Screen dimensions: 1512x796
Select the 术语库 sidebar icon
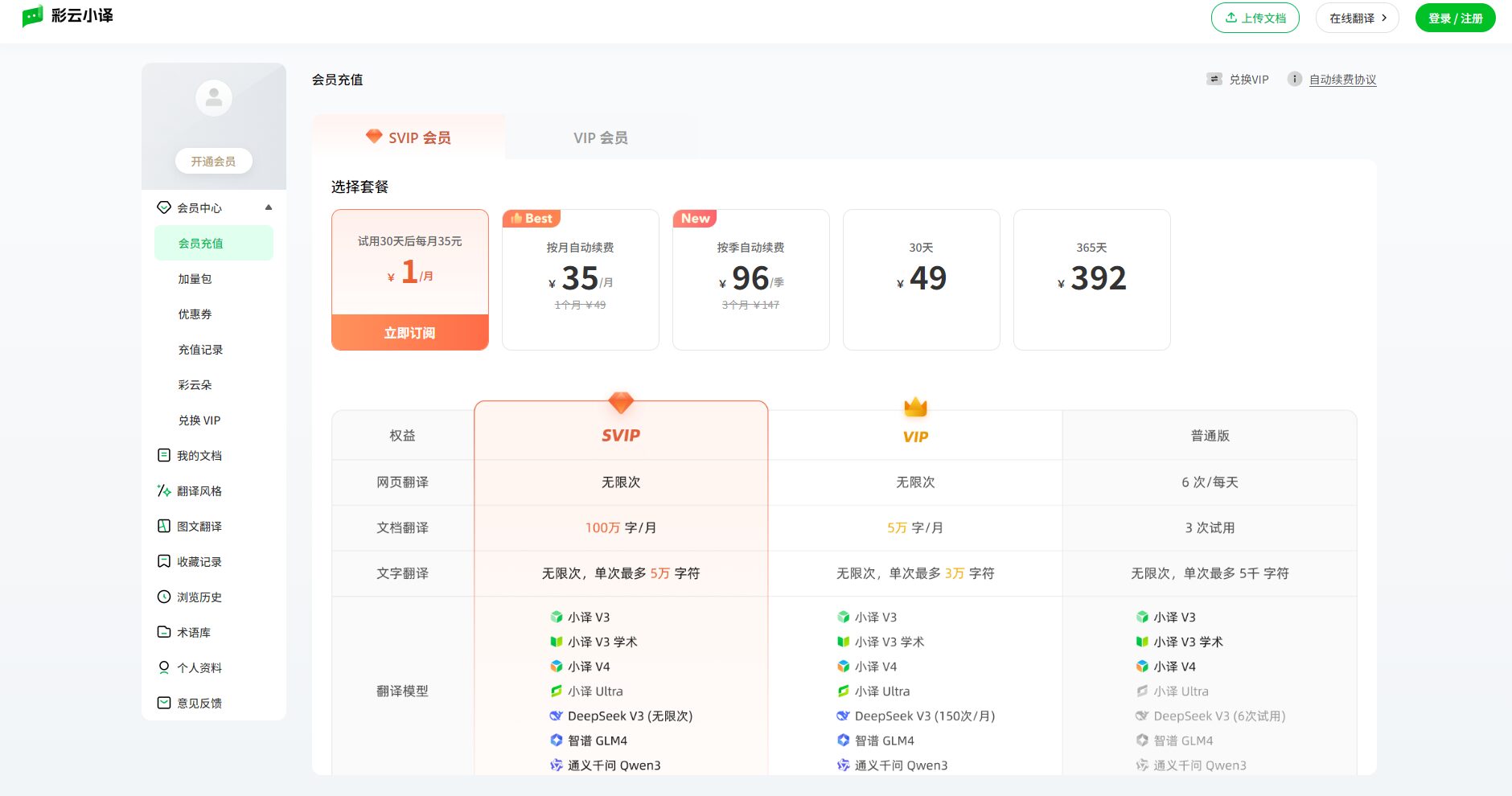[x=163, y=632]
